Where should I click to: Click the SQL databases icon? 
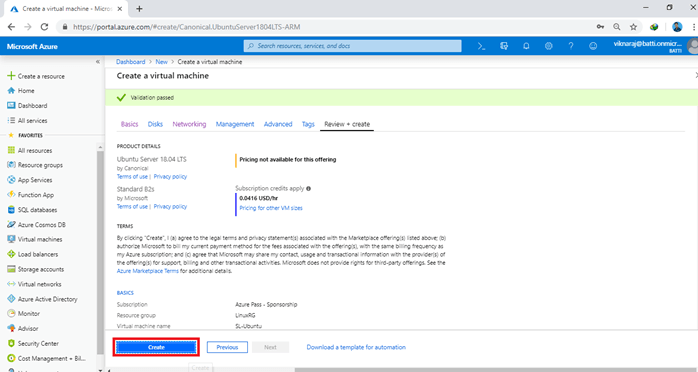(x=11, y=210)
